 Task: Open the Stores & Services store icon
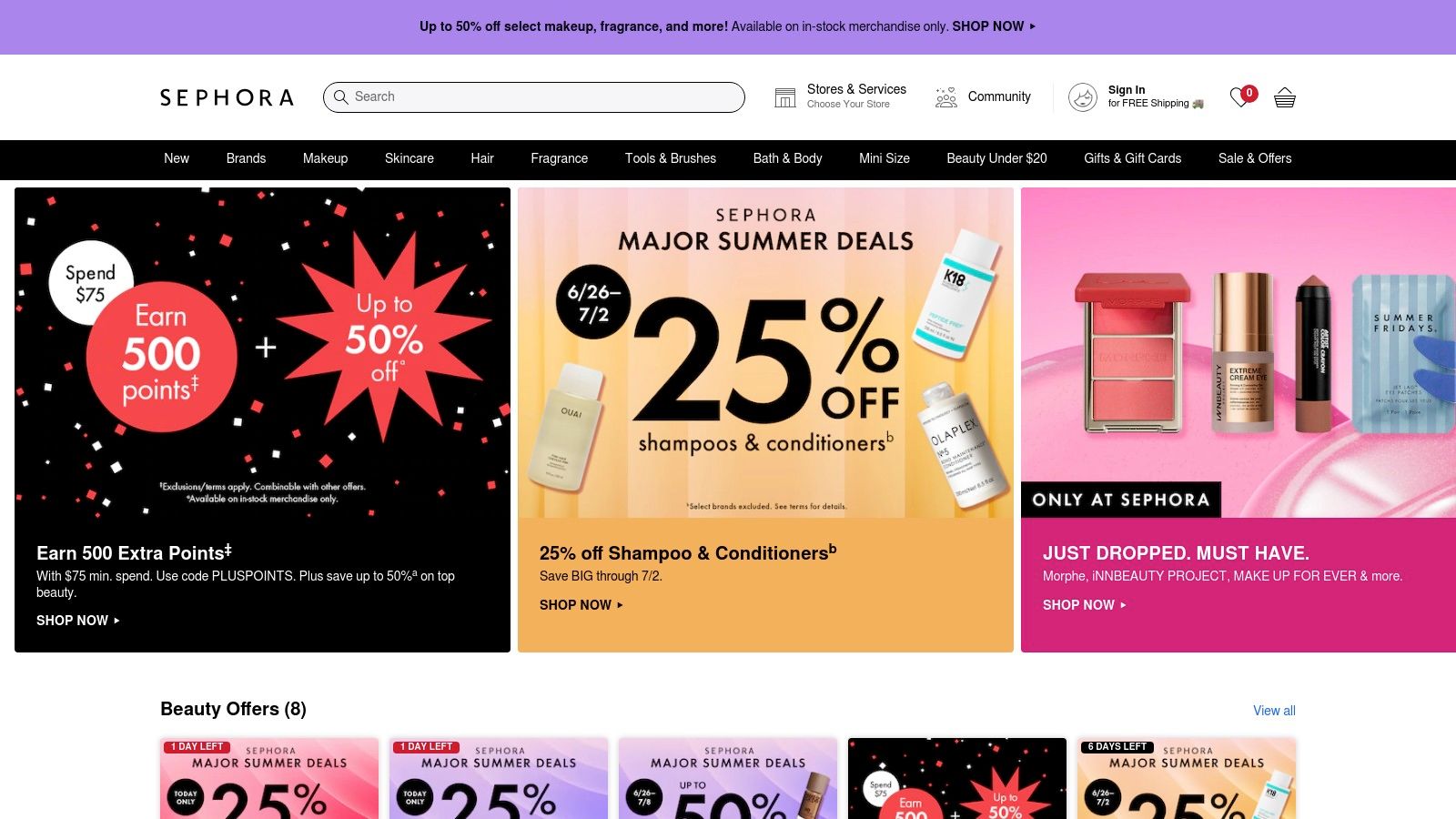785,97
